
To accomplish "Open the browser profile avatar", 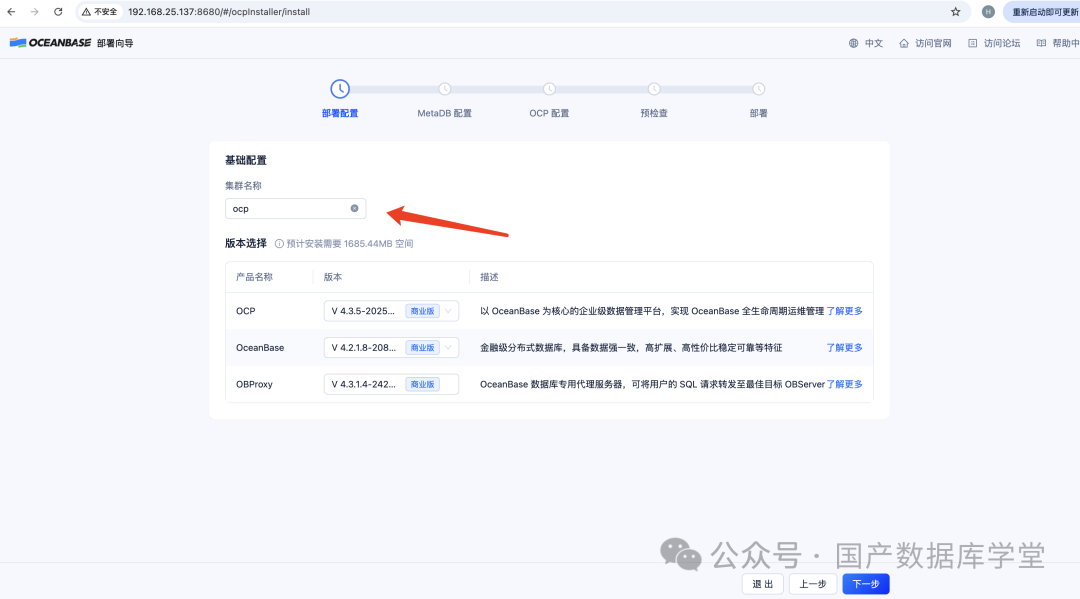I will (988, 12).
